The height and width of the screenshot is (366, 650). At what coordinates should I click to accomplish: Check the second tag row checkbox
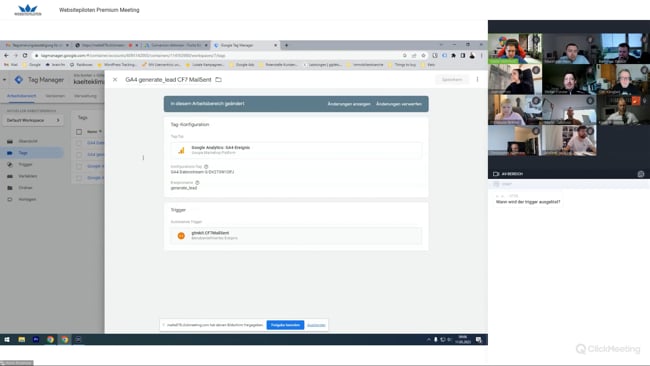pos(79,155)
